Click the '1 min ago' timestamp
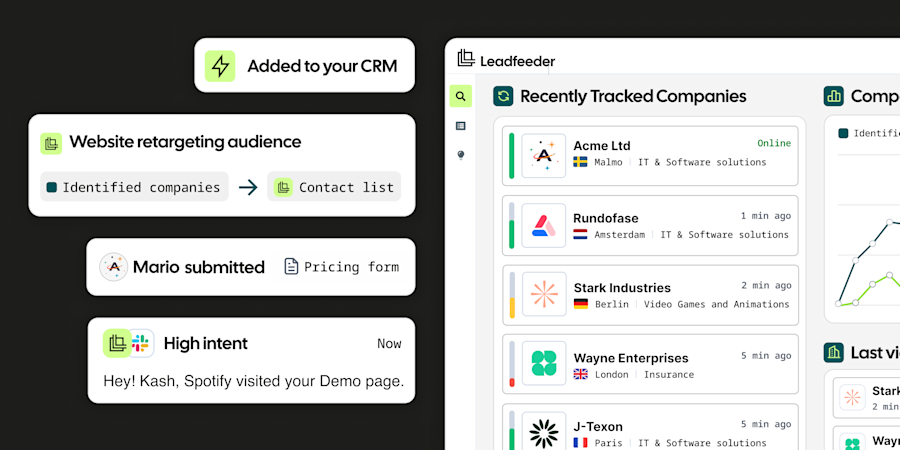The width and height of the screenshot is (900, 450). click(x=766, y=216)
